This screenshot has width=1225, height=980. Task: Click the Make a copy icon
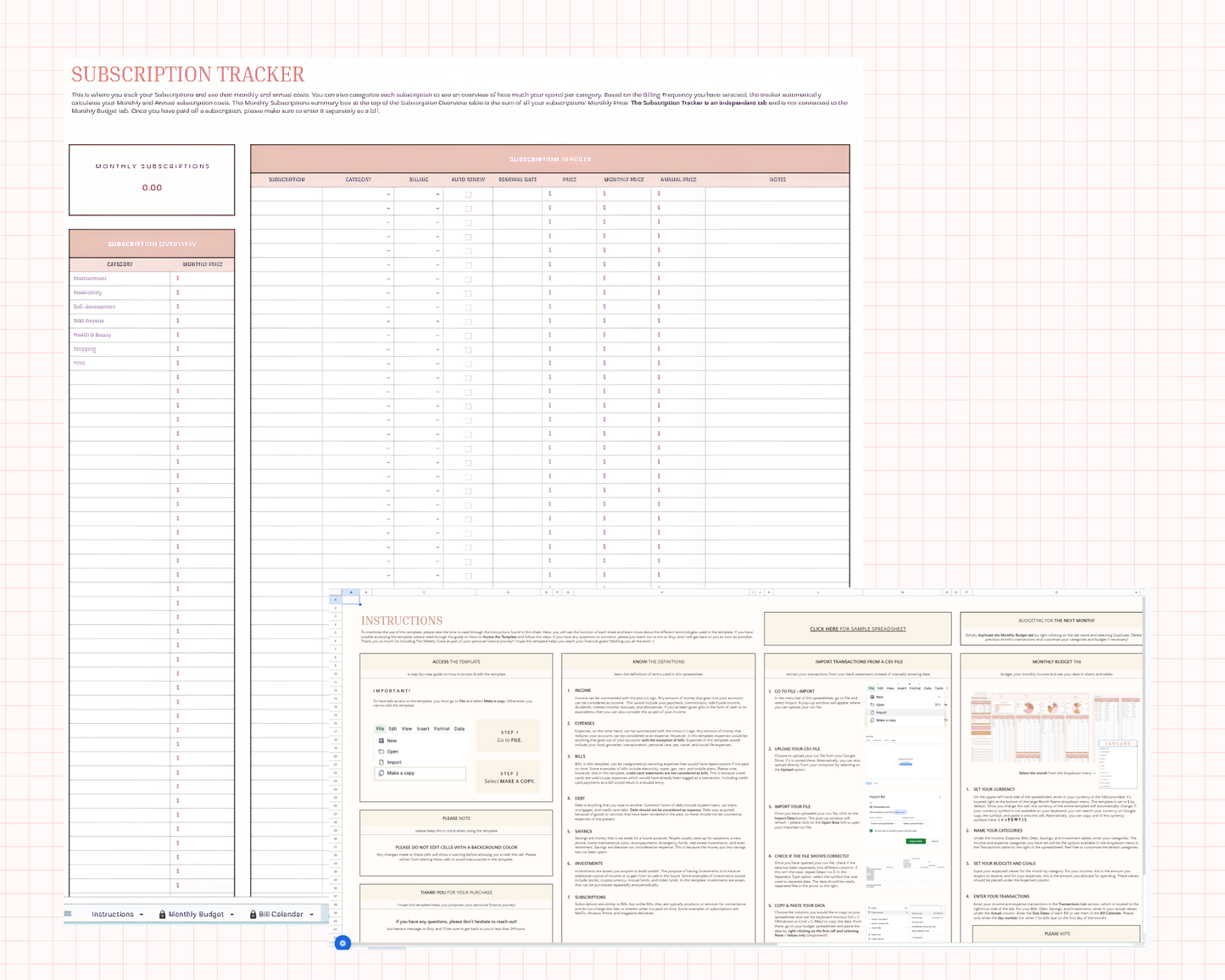[381, 773]
